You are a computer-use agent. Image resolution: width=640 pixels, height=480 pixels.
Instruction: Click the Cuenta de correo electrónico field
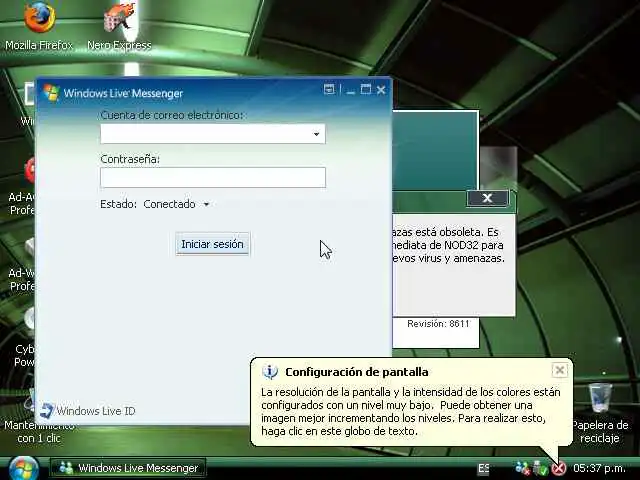pos(213,134)
